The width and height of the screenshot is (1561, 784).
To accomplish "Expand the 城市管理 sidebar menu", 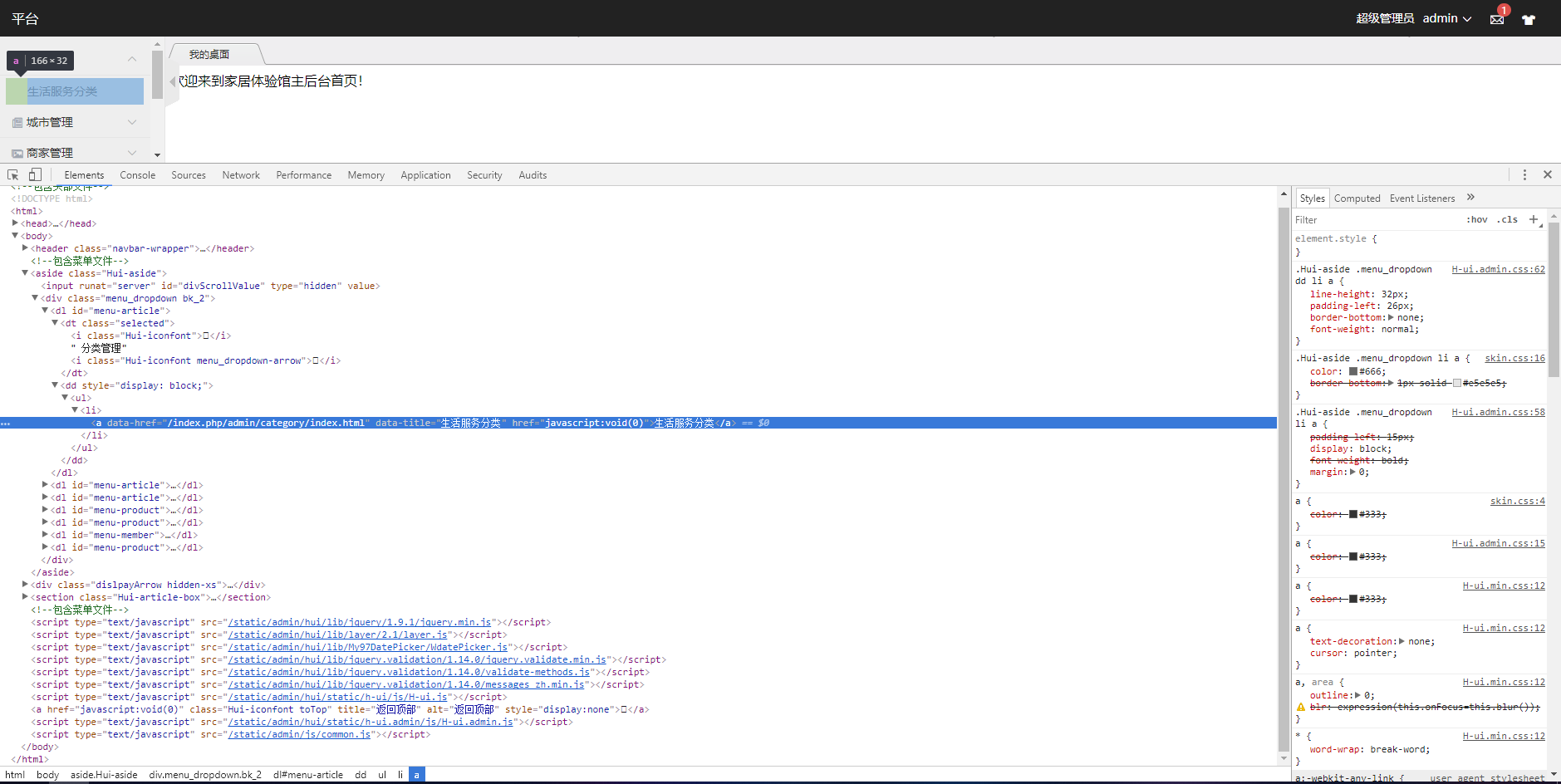I will tap(75, 122).
